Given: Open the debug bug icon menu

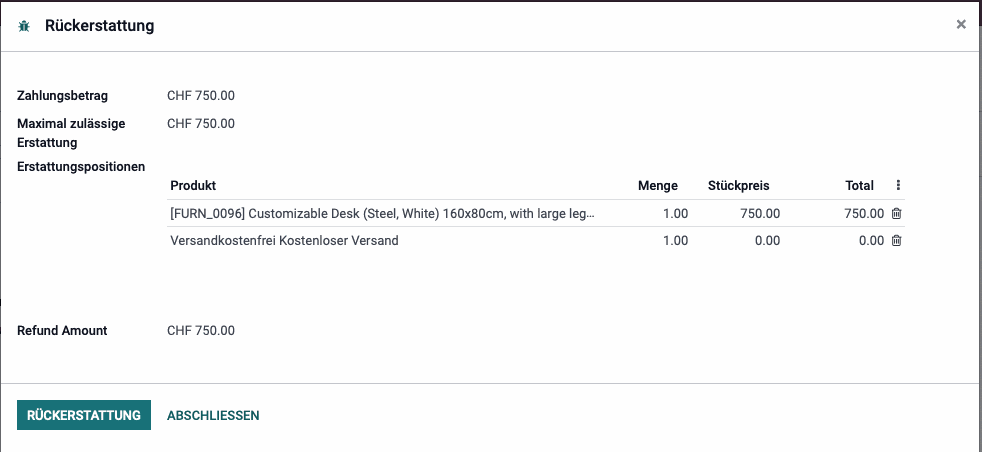Looking at the screenshot, I should coord(24,26).
